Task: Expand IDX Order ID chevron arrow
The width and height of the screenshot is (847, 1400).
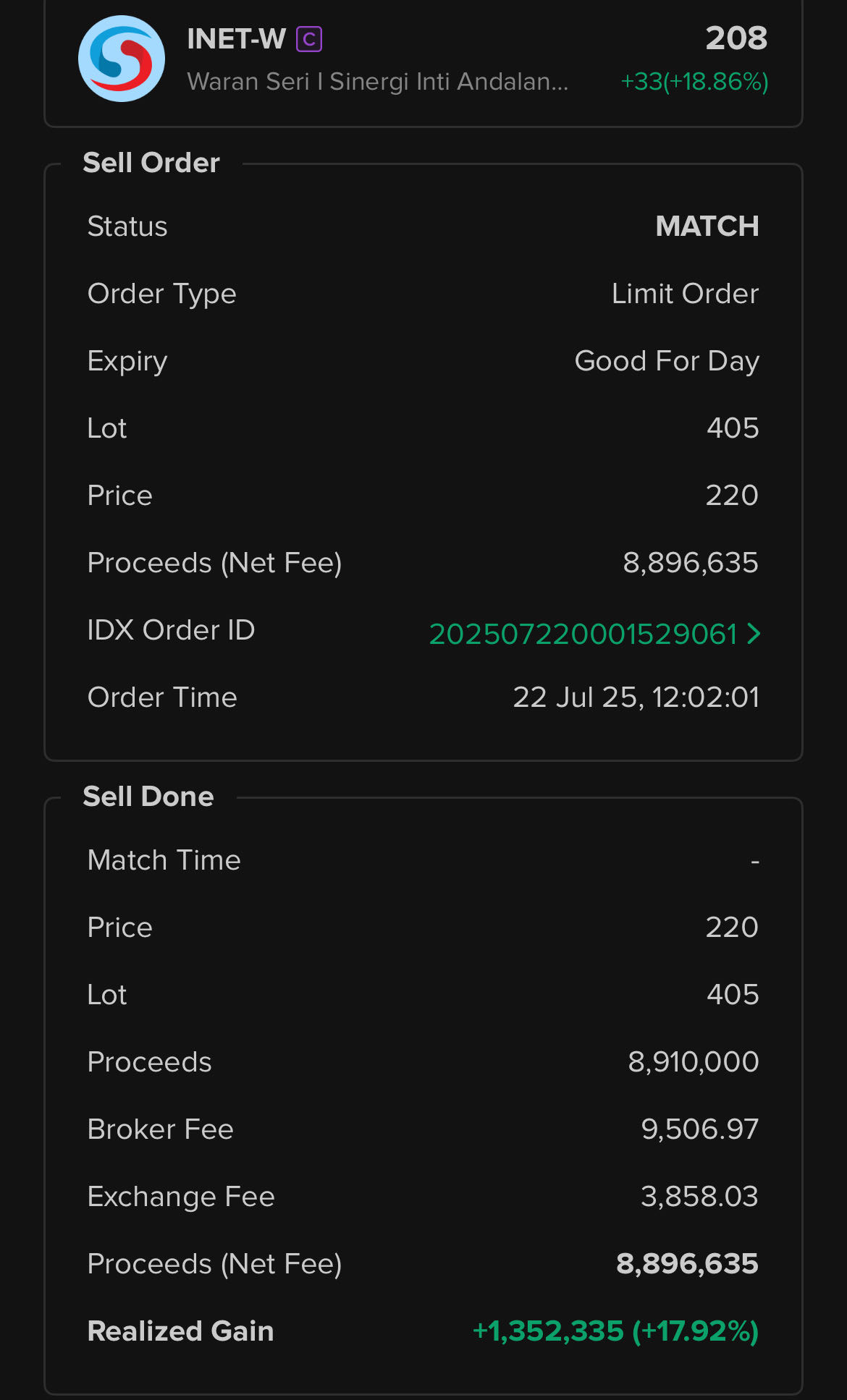Action: point(754,634)
